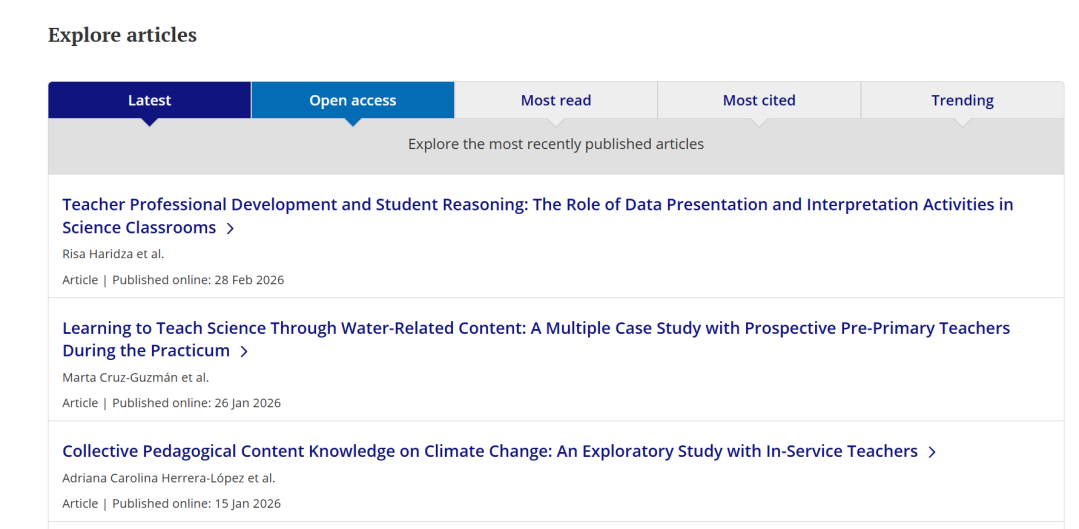Click chevron icon after Water-Related Content article title

(x=244, y=351)
